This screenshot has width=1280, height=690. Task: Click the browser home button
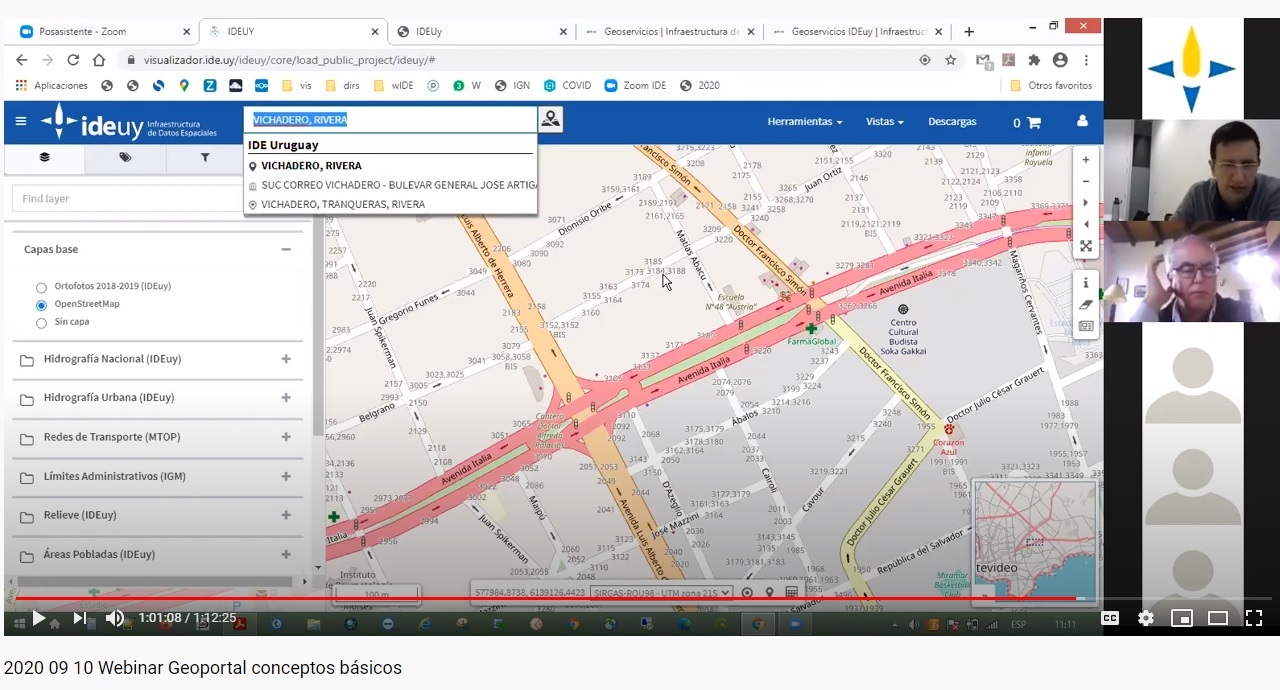99,60
